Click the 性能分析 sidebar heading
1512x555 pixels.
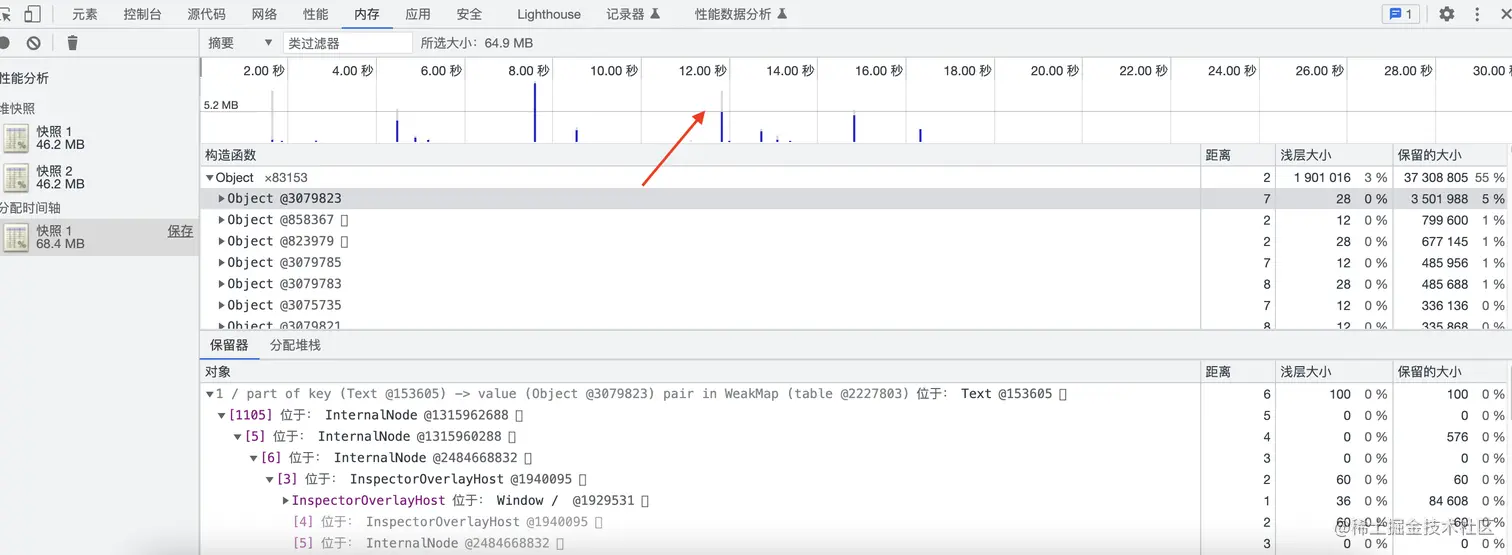[x=24, y=78]
